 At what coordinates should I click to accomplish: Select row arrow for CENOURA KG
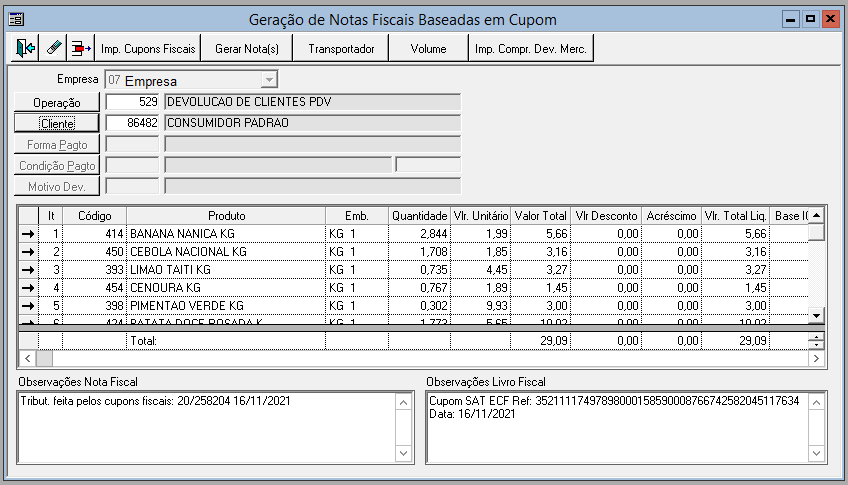[28, 288]
